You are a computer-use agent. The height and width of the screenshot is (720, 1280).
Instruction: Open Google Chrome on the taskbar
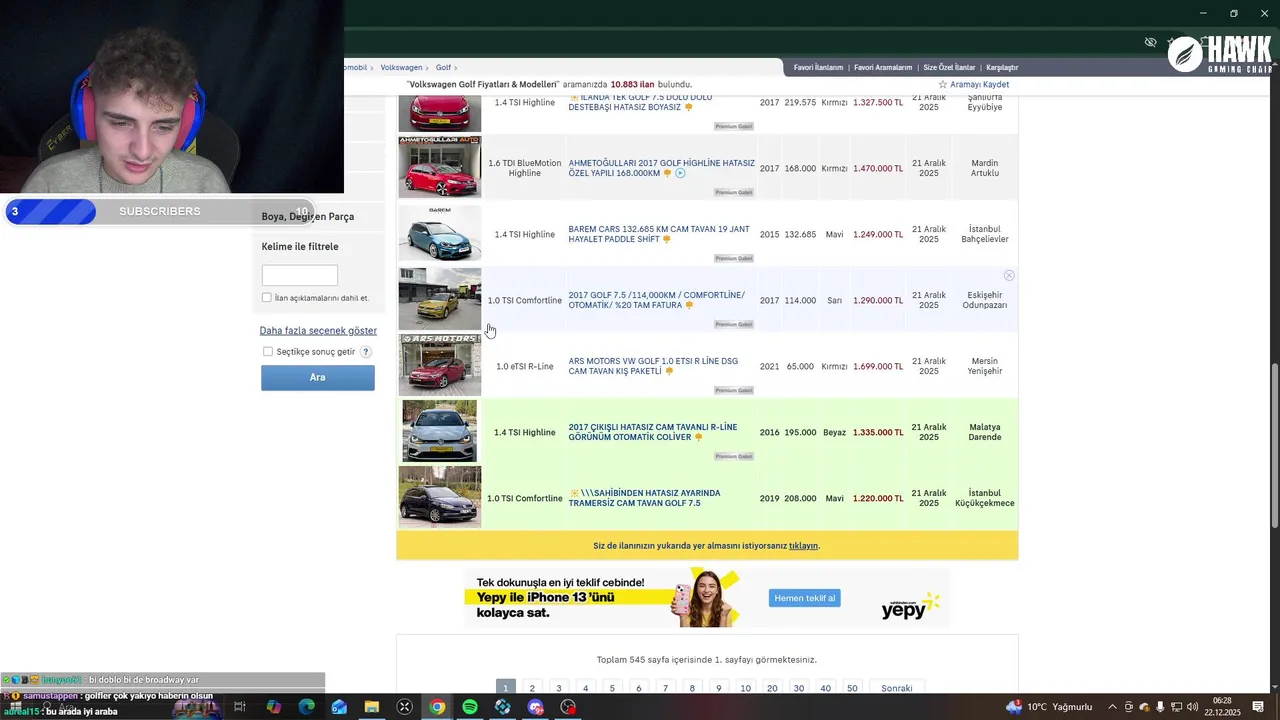[x=437, y=707]
